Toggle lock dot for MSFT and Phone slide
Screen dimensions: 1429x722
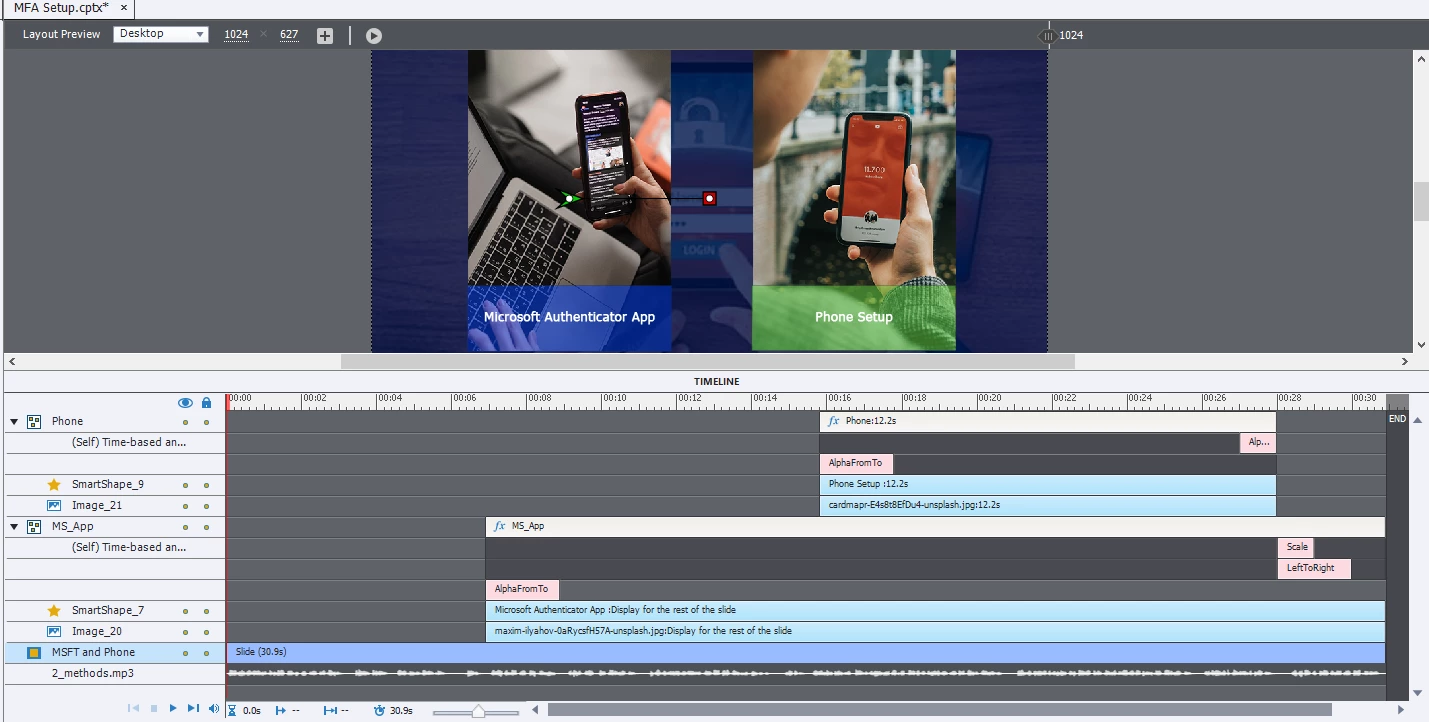point(206,653)
